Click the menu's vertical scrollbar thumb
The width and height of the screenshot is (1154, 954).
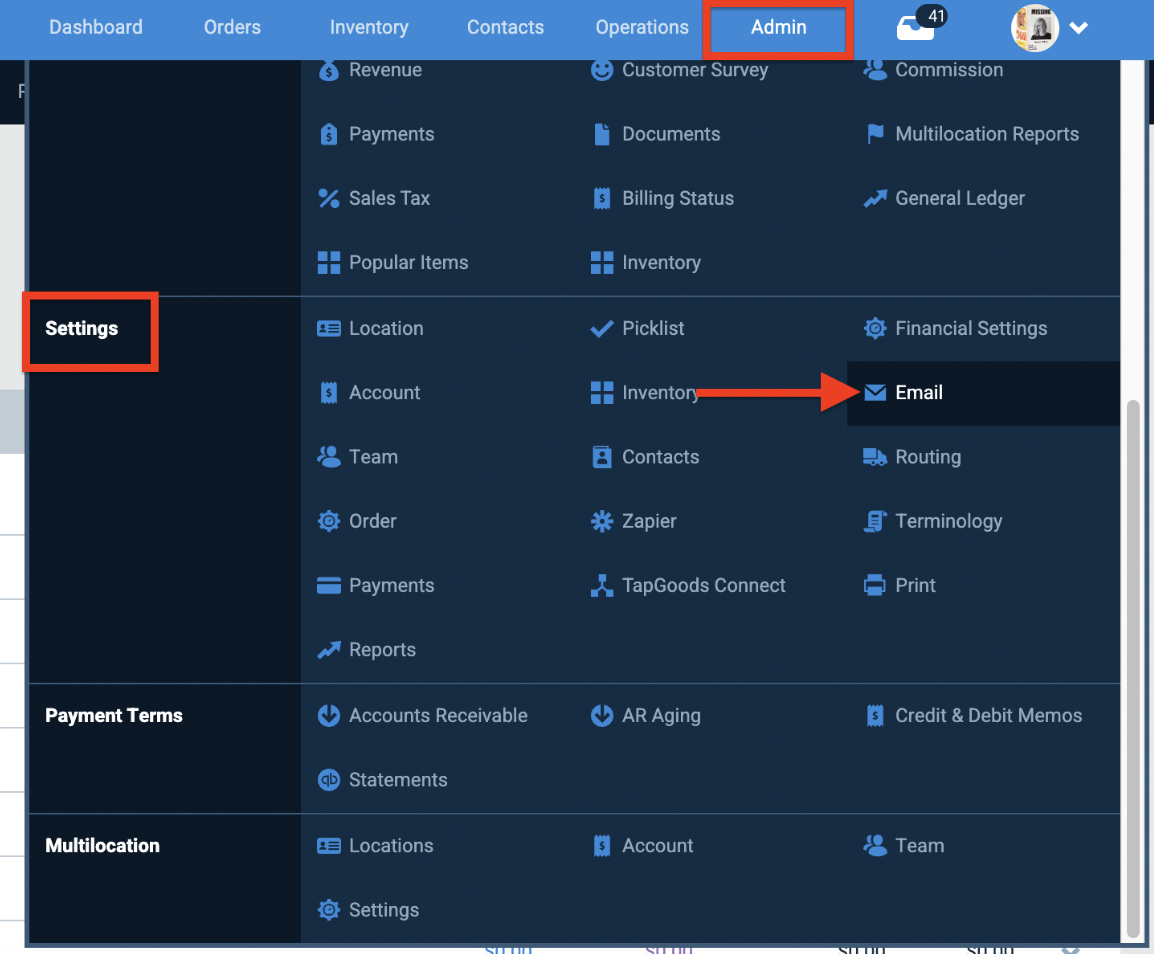(1133, 670)
